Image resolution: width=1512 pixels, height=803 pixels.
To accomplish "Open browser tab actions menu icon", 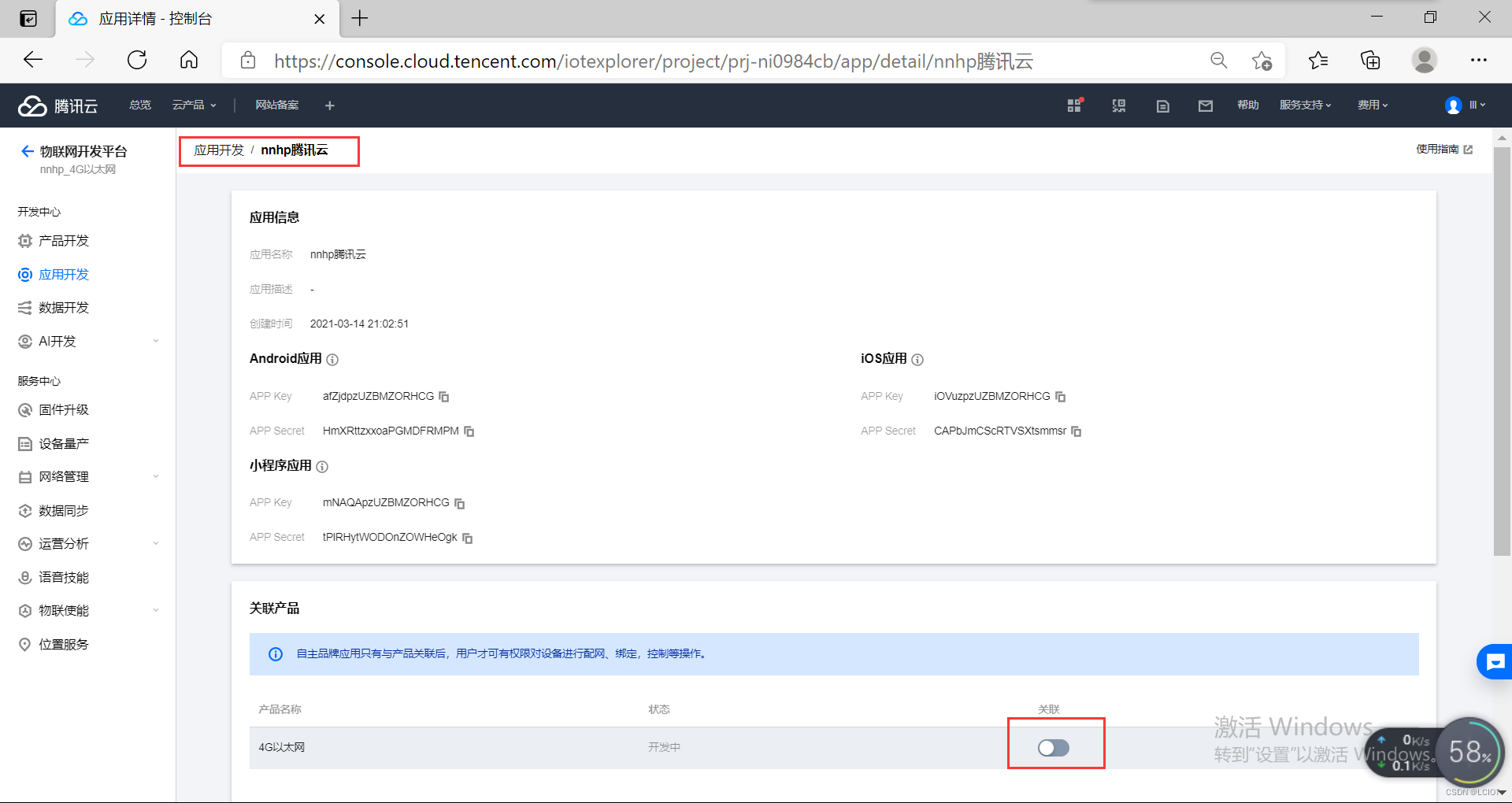I will pyautogui.click(x=28, y=19).
